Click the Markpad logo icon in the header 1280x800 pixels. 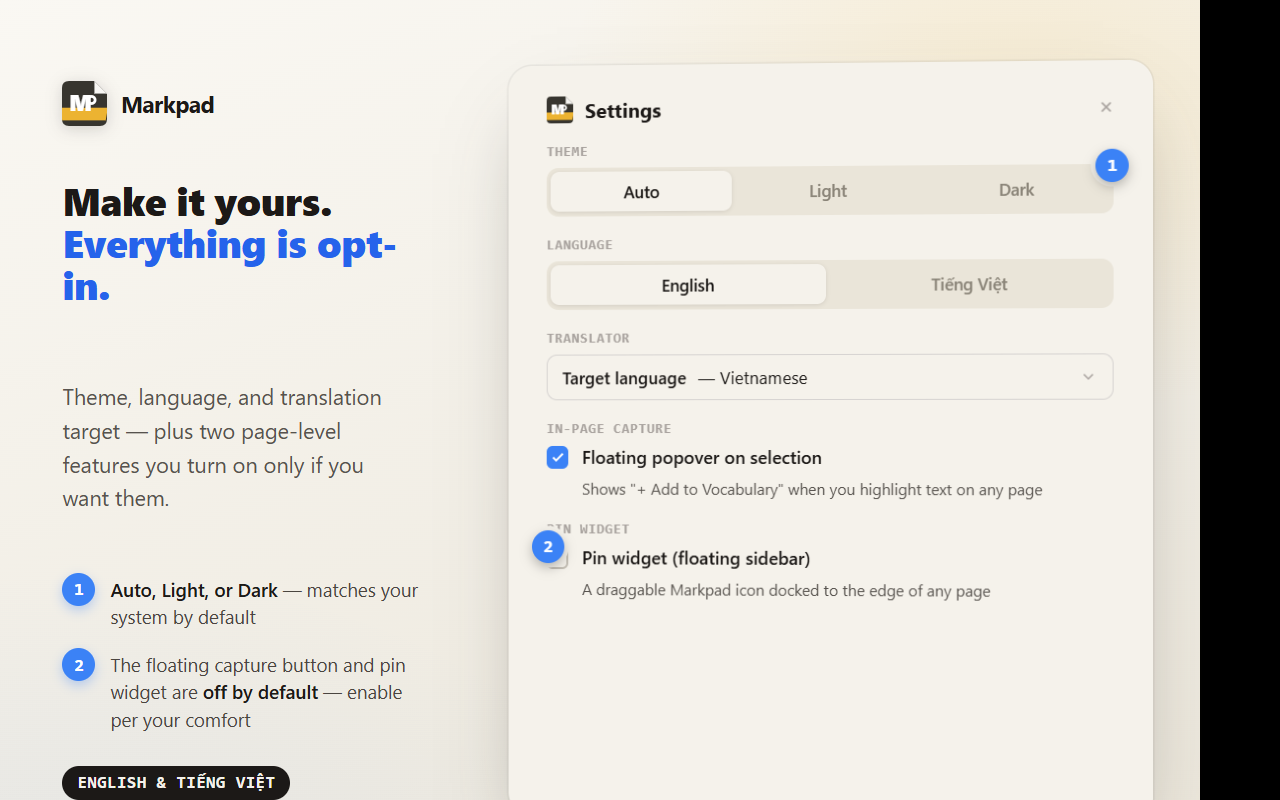tap(84, 103)
